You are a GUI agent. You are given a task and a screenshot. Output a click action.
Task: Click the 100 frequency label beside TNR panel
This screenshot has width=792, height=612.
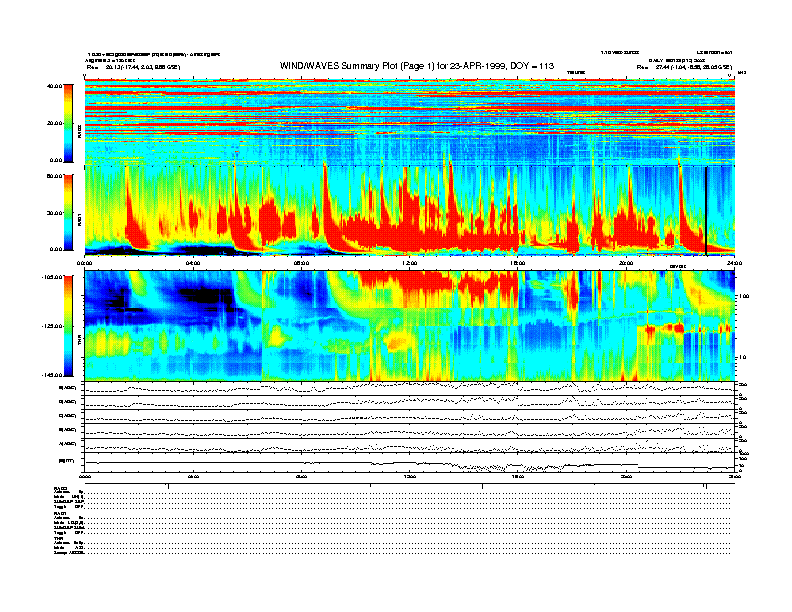coord(744,296)
